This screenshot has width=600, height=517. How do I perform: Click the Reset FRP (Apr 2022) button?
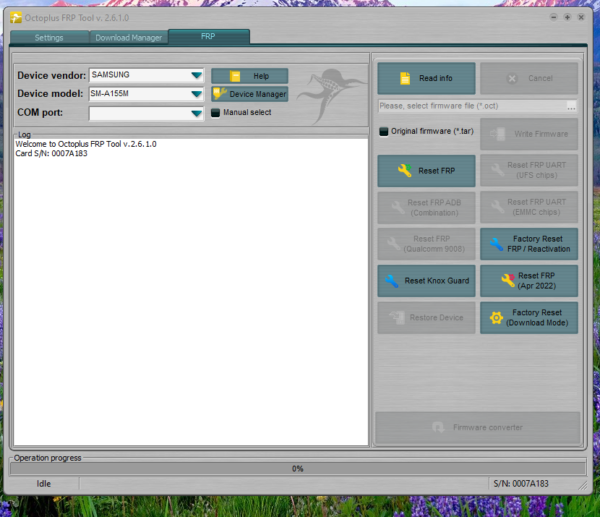528,281
